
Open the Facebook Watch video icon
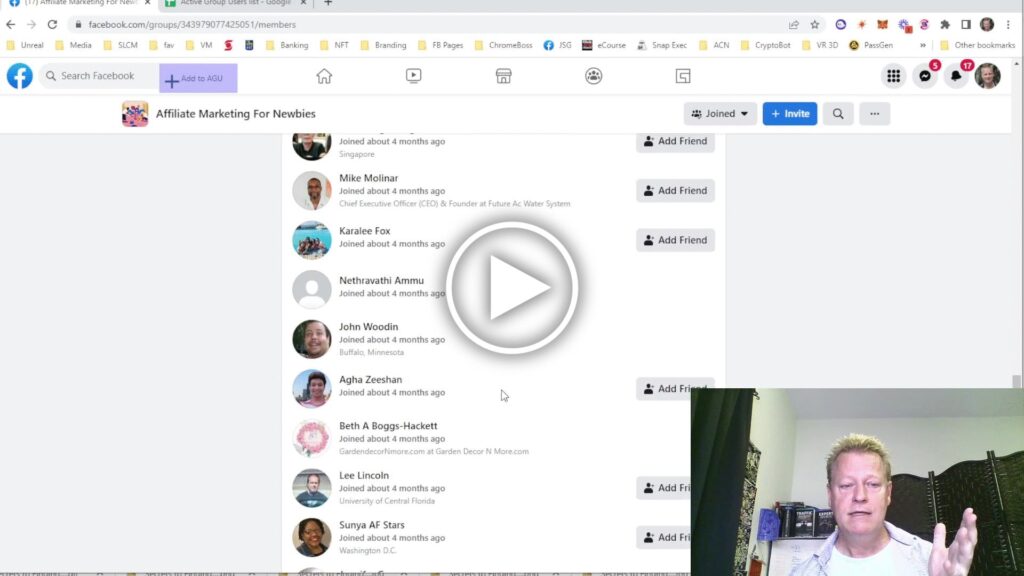pos(413,76)
